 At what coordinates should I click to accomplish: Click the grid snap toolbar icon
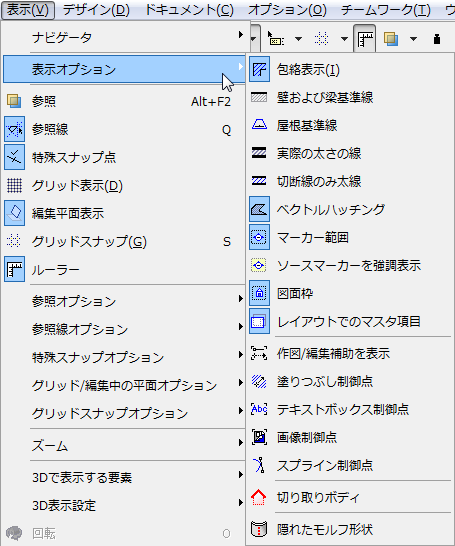321,38
